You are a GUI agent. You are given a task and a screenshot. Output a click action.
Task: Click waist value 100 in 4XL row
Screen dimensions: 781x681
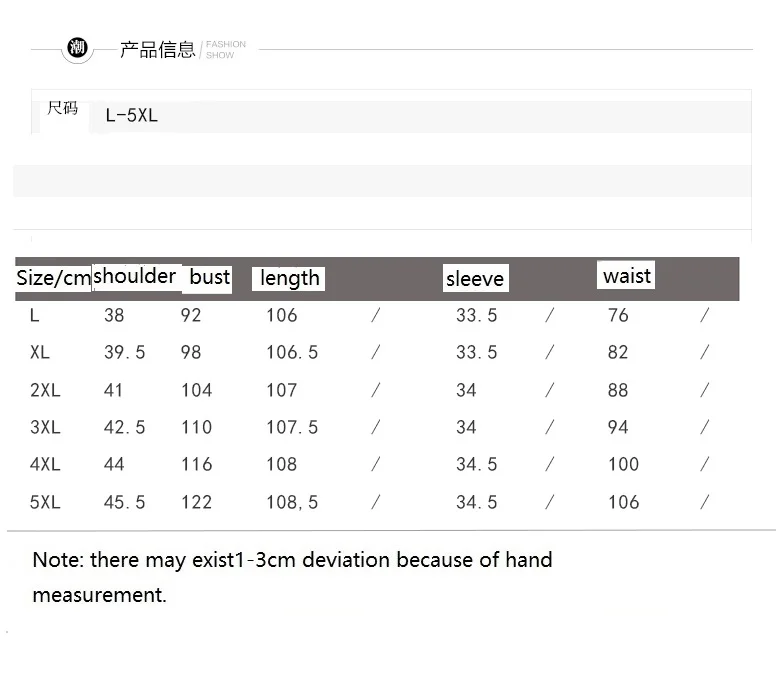pyautogui.click(x=624, y=464)
